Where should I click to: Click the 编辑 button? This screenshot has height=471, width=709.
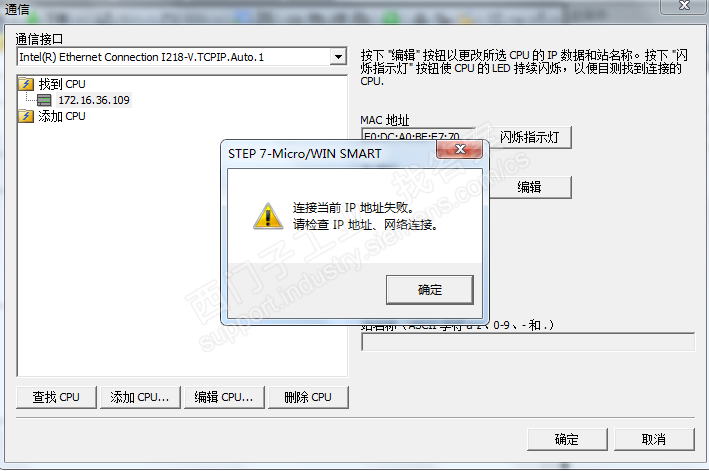(x=529, y=187)
